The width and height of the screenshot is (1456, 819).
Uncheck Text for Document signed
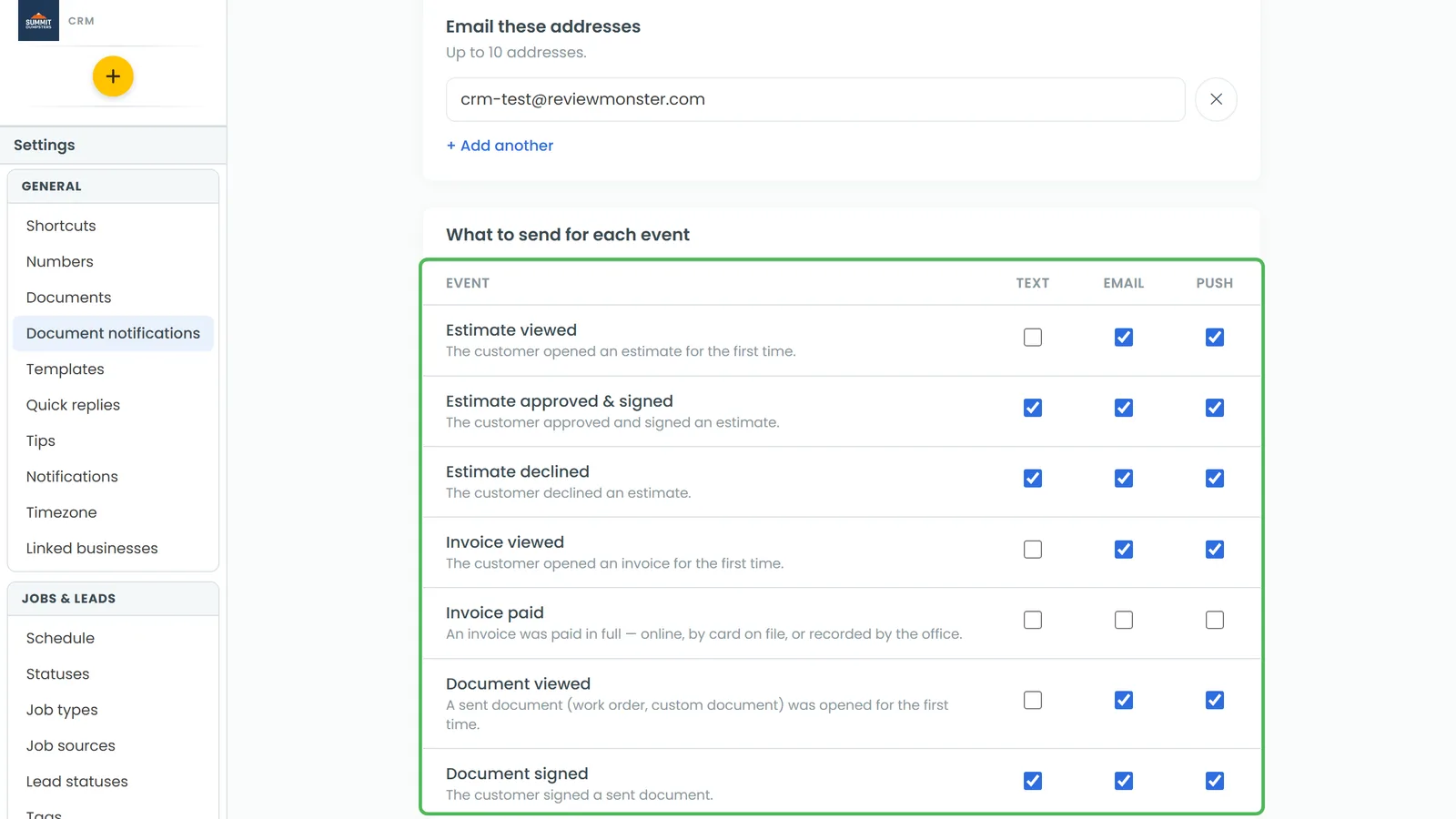click(x=1033, y=781)
